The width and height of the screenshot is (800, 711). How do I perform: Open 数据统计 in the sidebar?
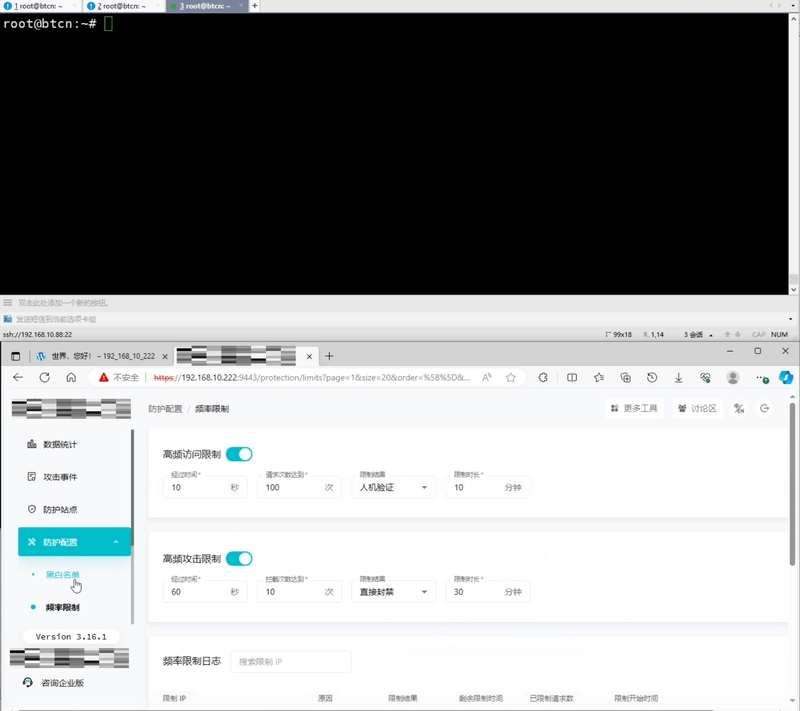(x=74, y=444)
